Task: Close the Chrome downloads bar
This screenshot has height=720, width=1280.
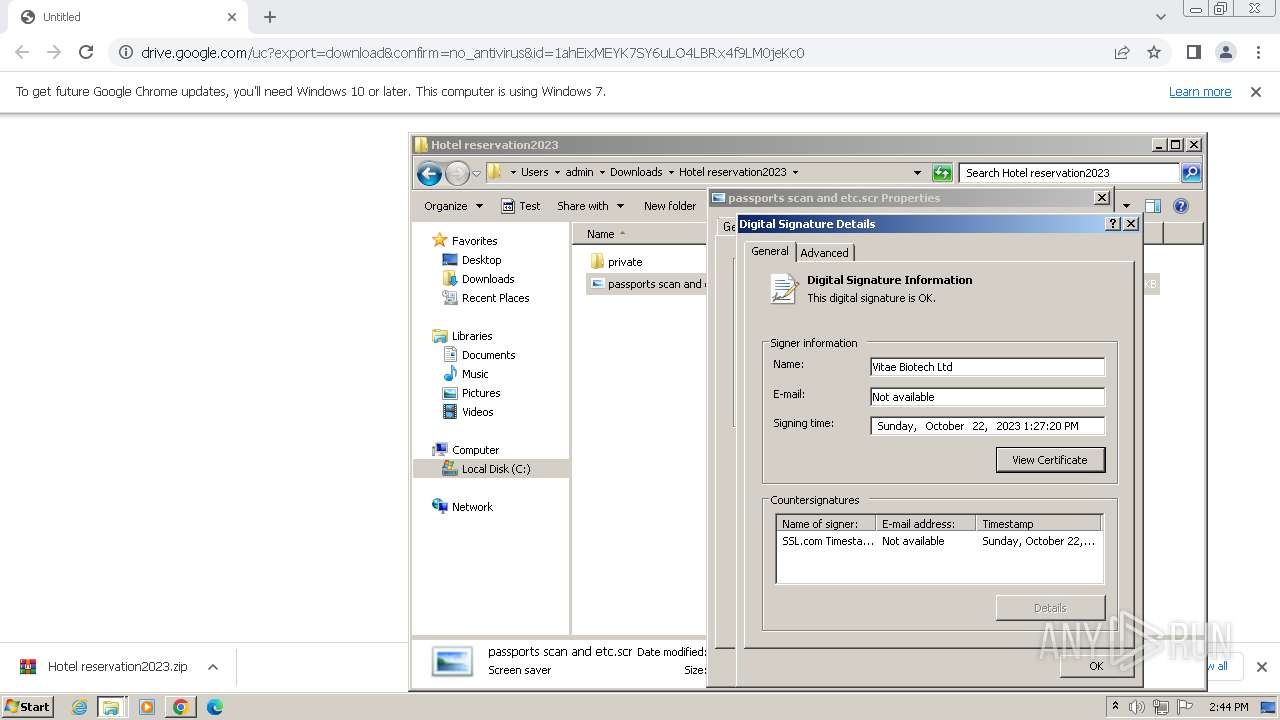Action: pyautogui.click(x=1261, y=667)
